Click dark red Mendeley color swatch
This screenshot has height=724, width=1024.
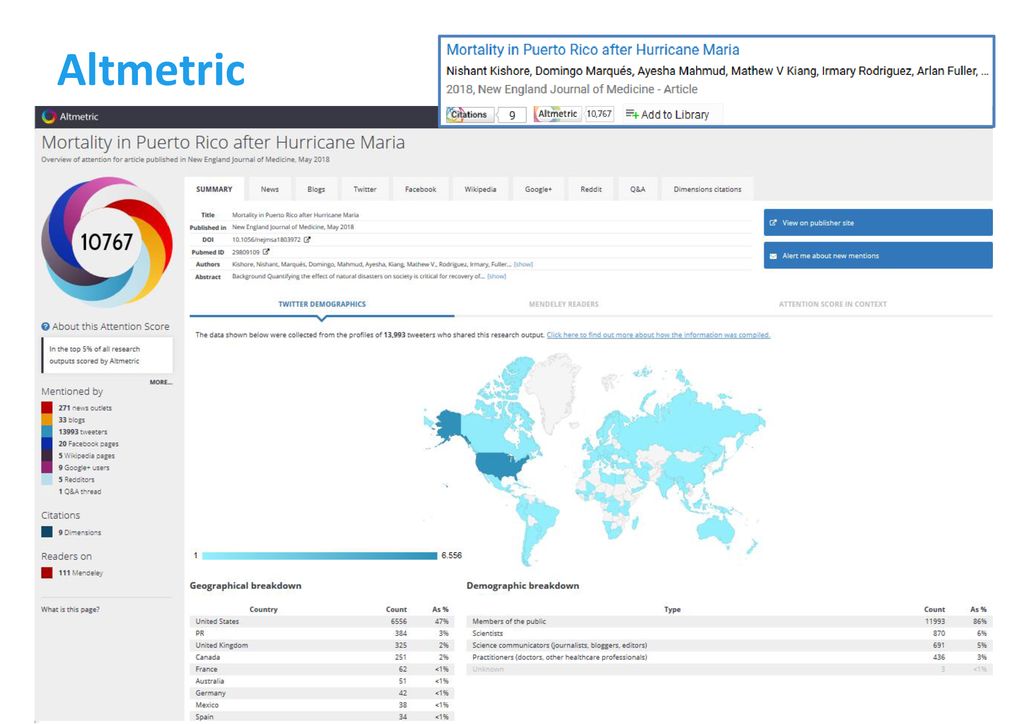click(x=47, y=573)
